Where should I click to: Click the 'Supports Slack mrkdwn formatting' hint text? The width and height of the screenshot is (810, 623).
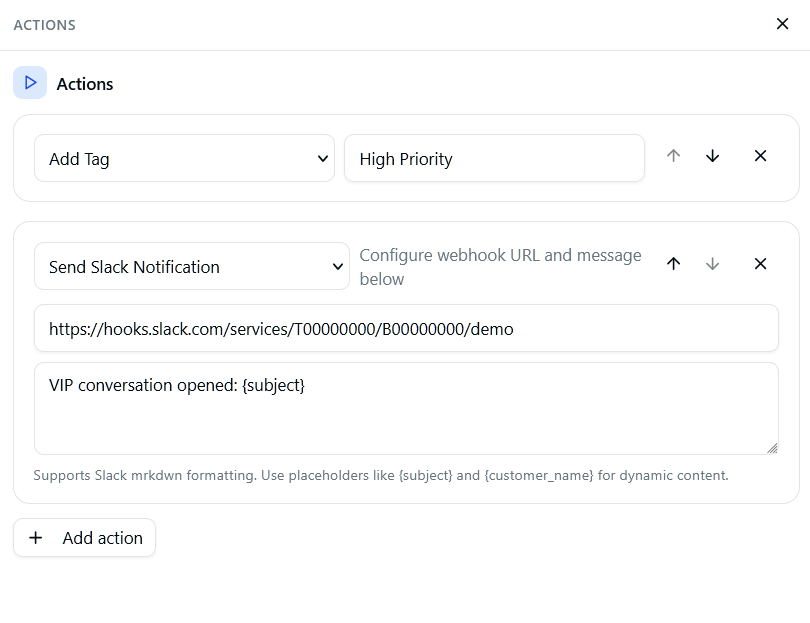coord(381,475)
